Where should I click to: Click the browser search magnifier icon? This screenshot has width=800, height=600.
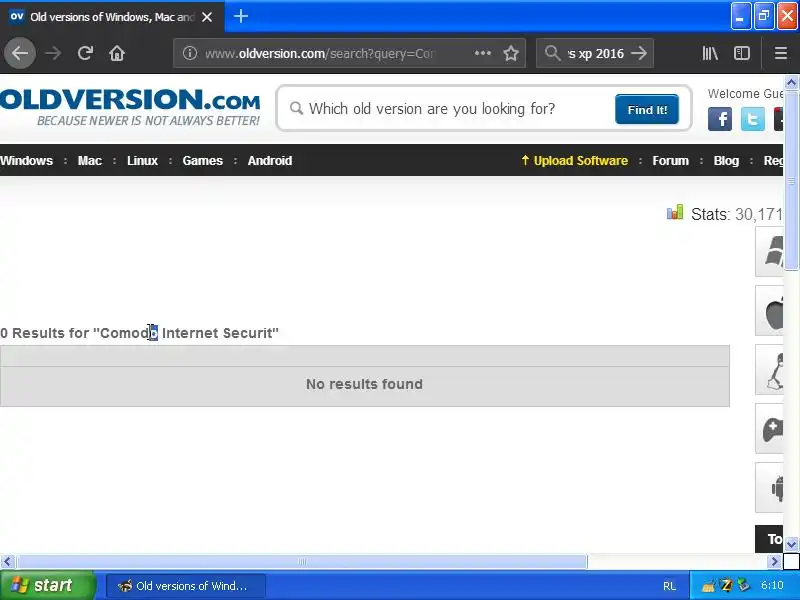[552, 53]
